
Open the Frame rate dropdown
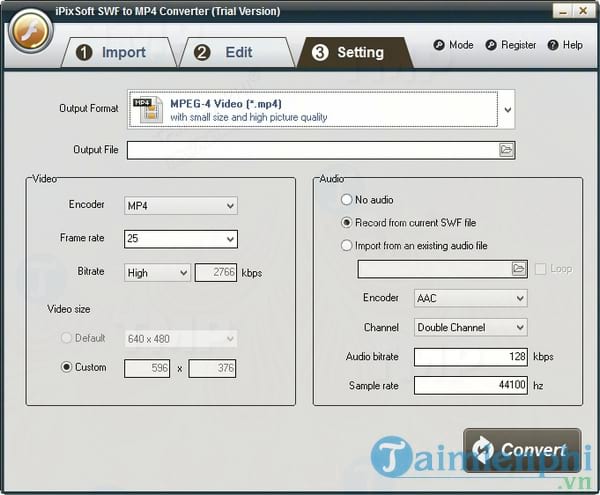[x=181, y=239]
